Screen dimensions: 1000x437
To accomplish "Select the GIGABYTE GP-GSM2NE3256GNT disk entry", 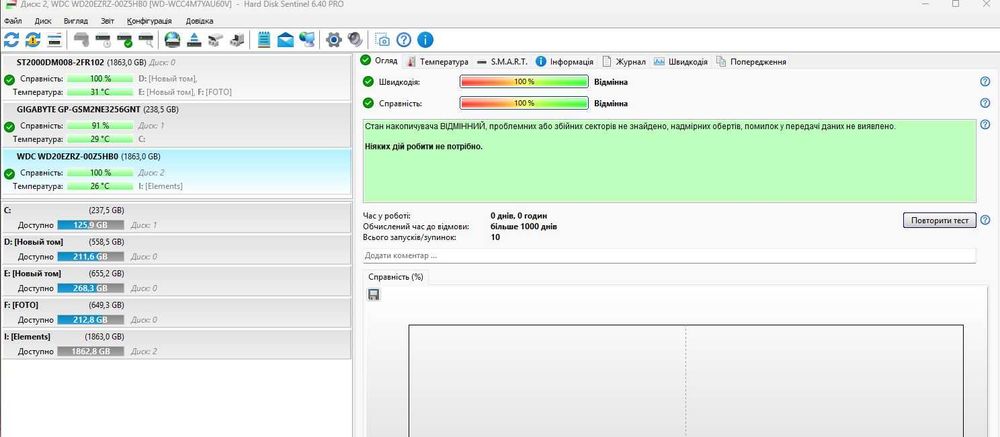I will coord(177,124).
